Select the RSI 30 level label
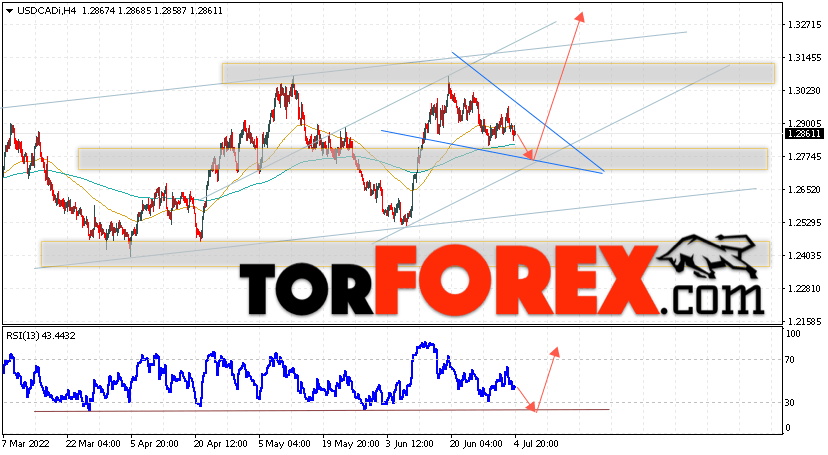The height and width of the screenshot is (455, 828). click(x=790, y=403)
